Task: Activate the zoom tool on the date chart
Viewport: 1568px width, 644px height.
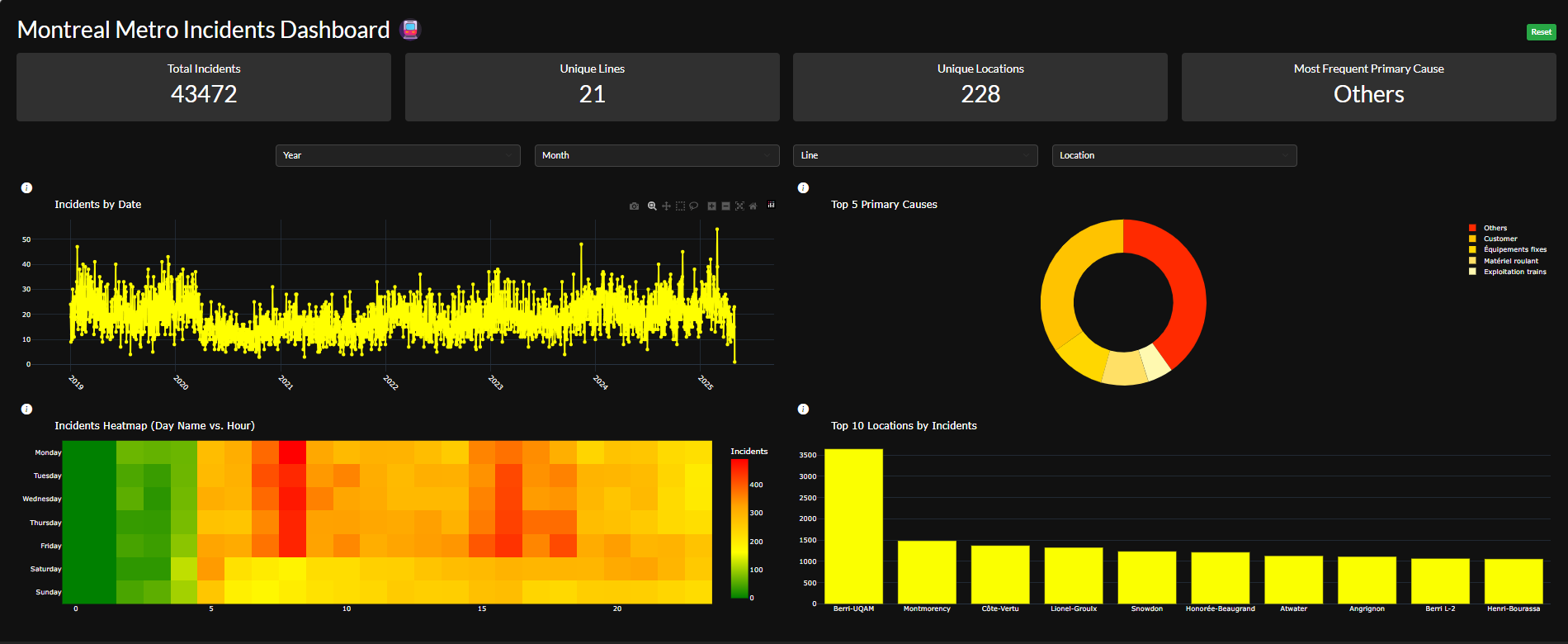Action: [x=652, y=206]
